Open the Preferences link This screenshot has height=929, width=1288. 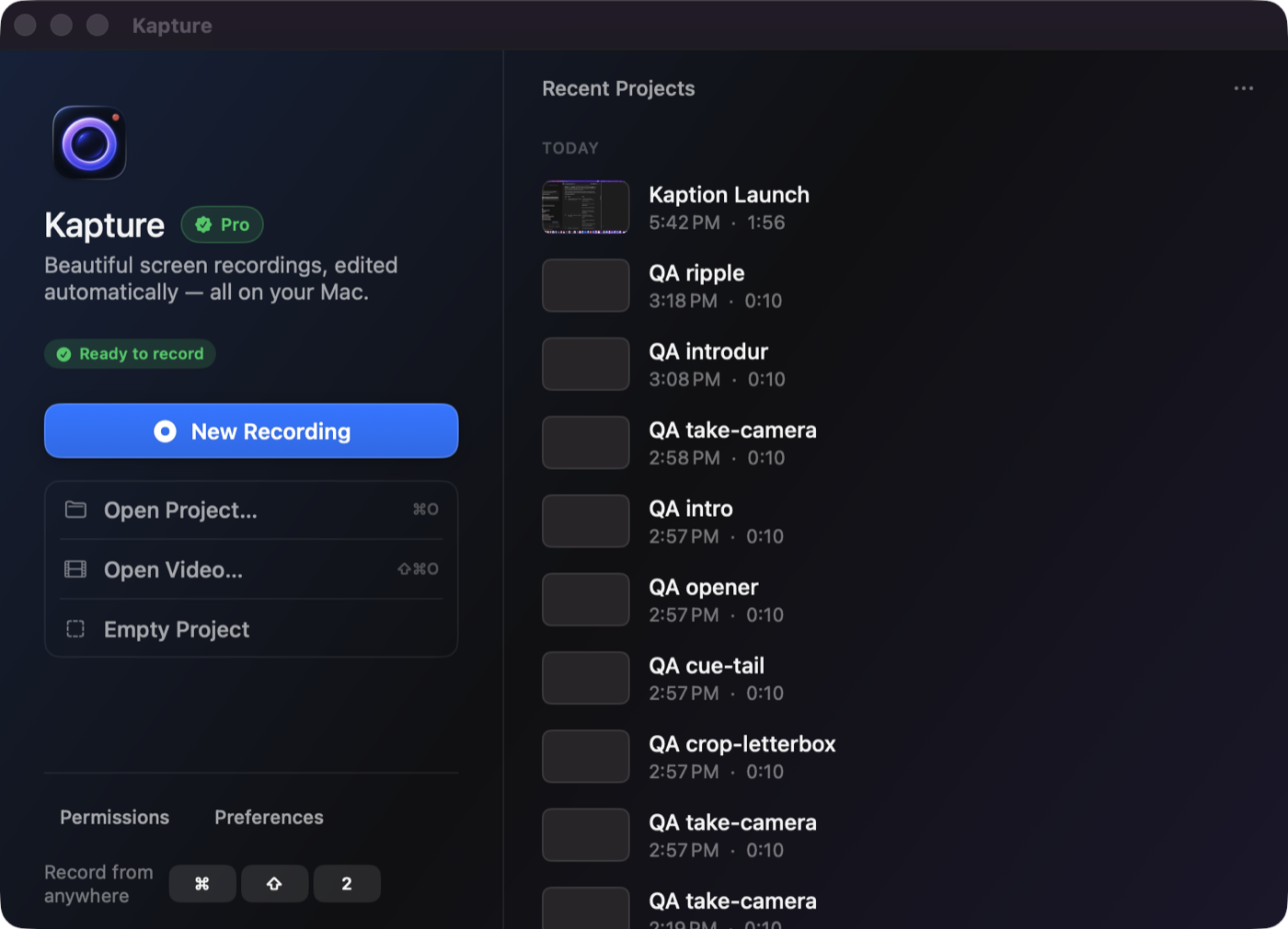pyautogui.click(x=269, y=817)
